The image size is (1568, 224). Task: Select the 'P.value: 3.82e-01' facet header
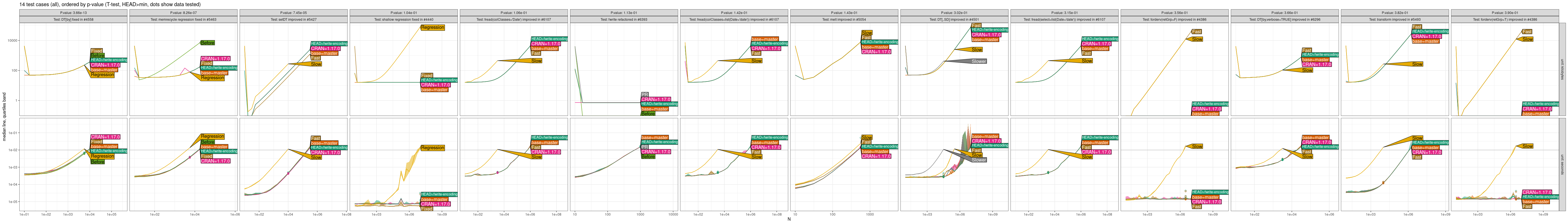[1395, 13]
